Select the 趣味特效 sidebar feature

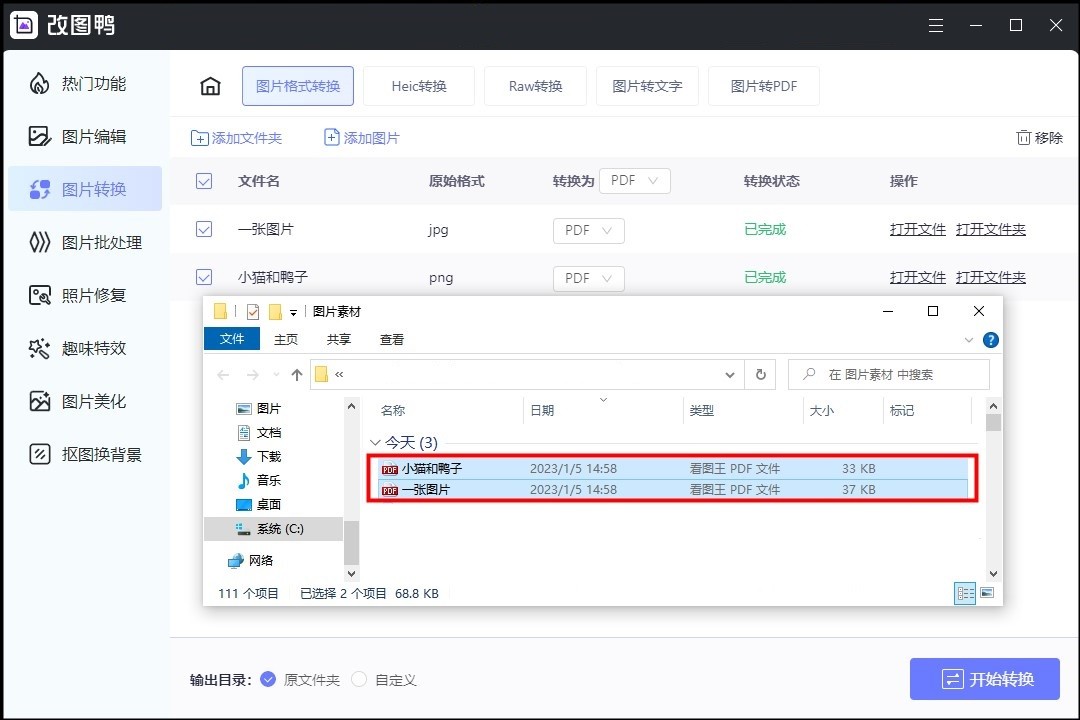click(x=85, y=348)
